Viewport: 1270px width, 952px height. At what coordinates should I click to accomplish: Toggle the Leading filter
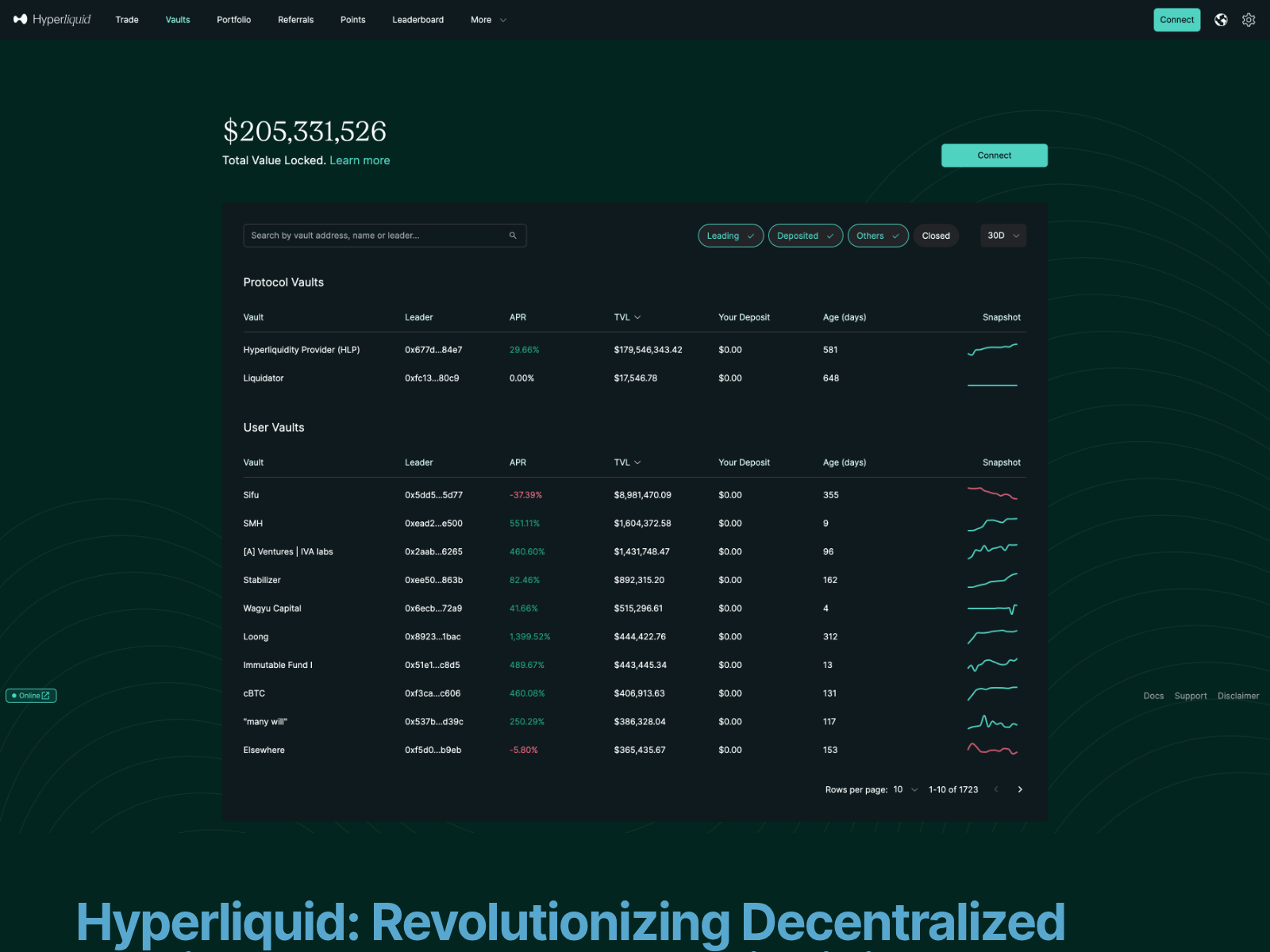point(731,236)
